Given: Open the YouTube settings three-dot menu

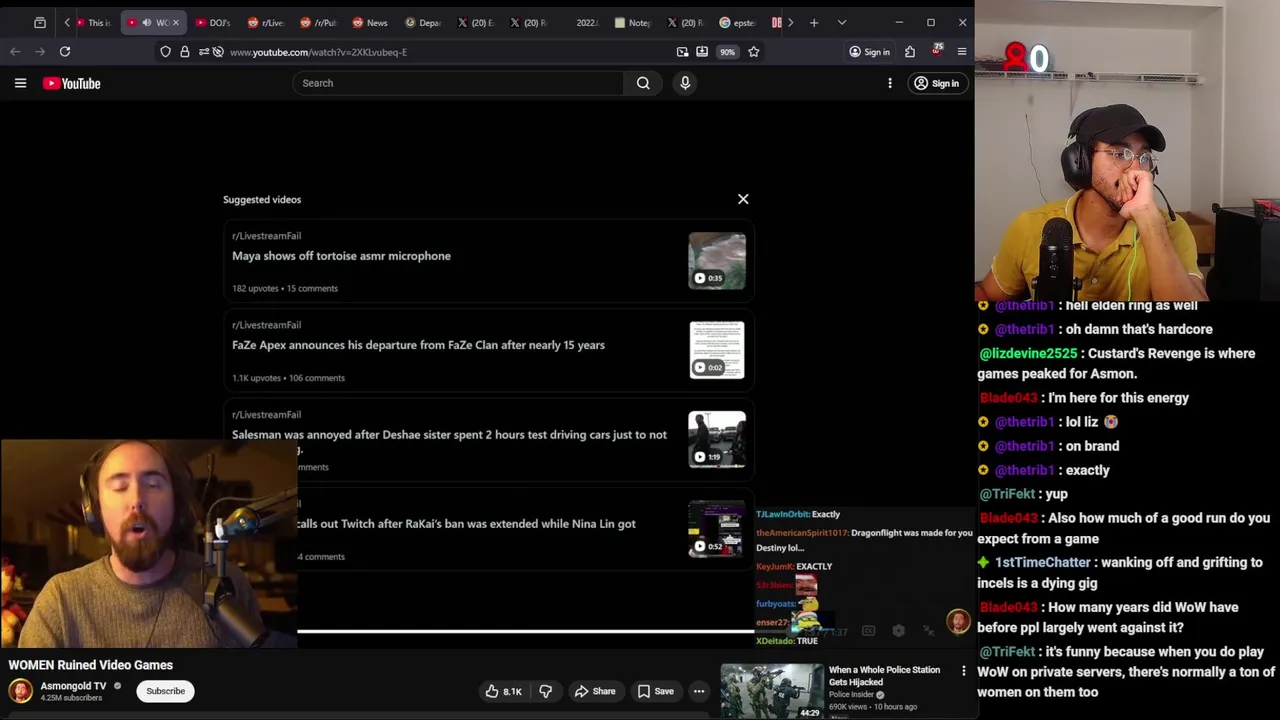Looking at the screenshot, I should pyautogui.click(x=890, y=83).
